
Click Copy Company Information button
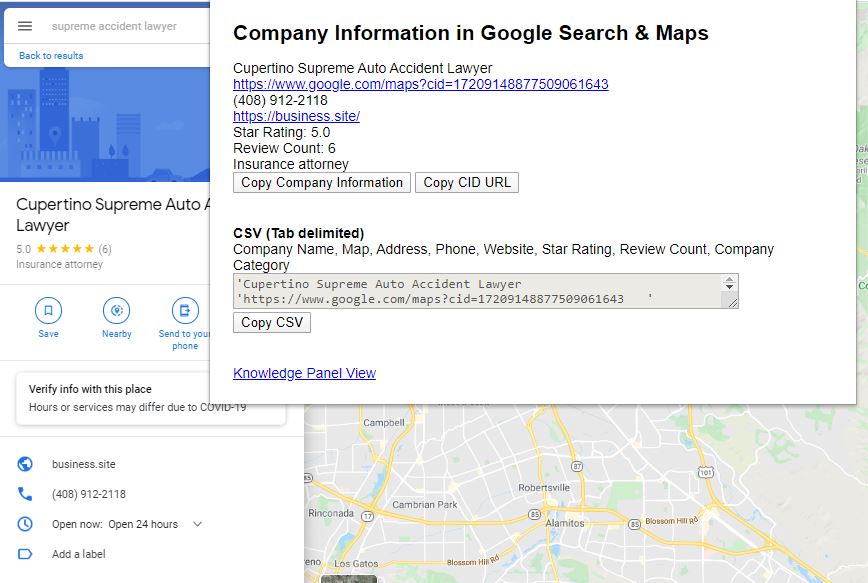tap(322, 183)
